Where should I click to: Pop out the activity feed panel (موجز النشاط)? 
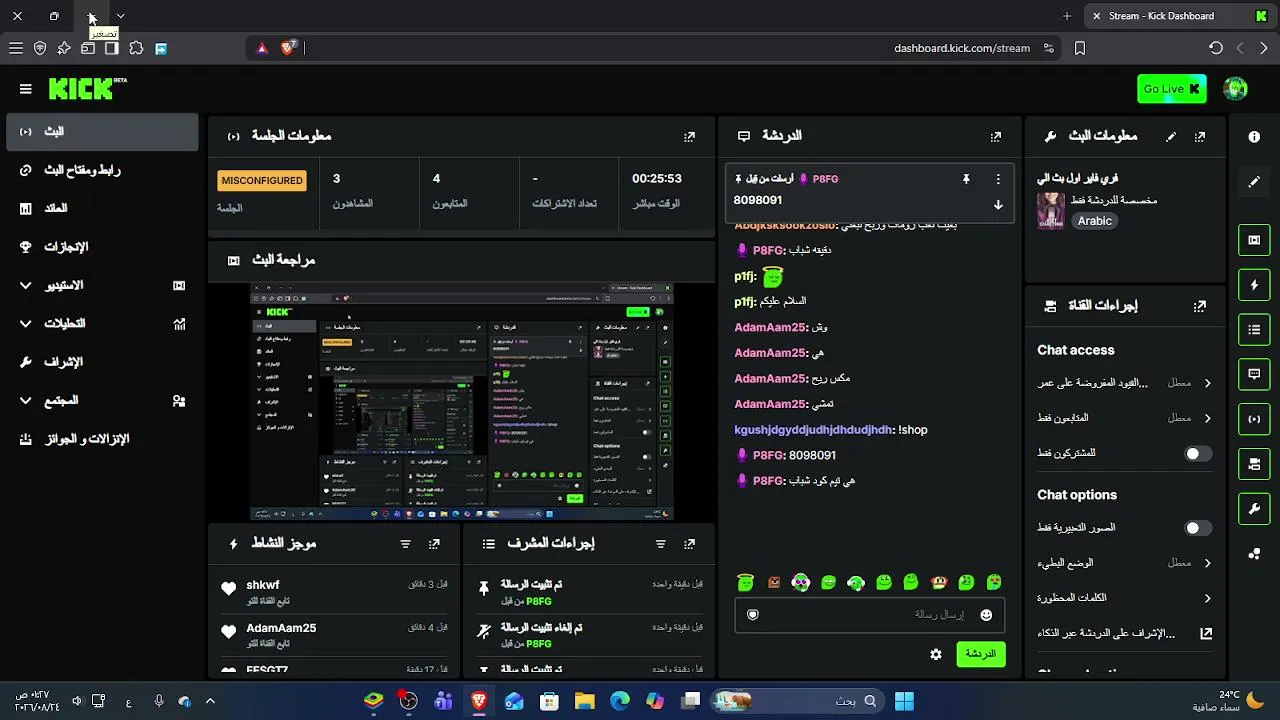click(434, 544)
